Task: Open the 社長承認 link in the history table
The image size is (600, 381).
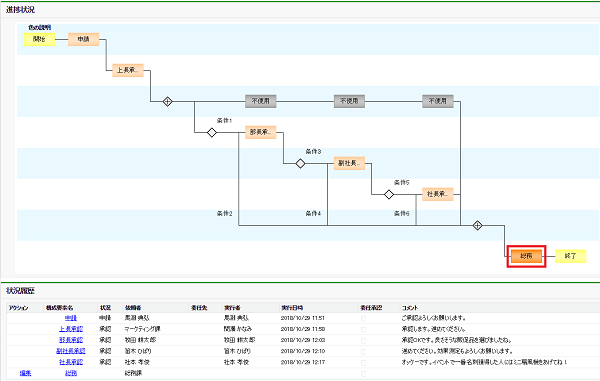Action: [71, 362]
